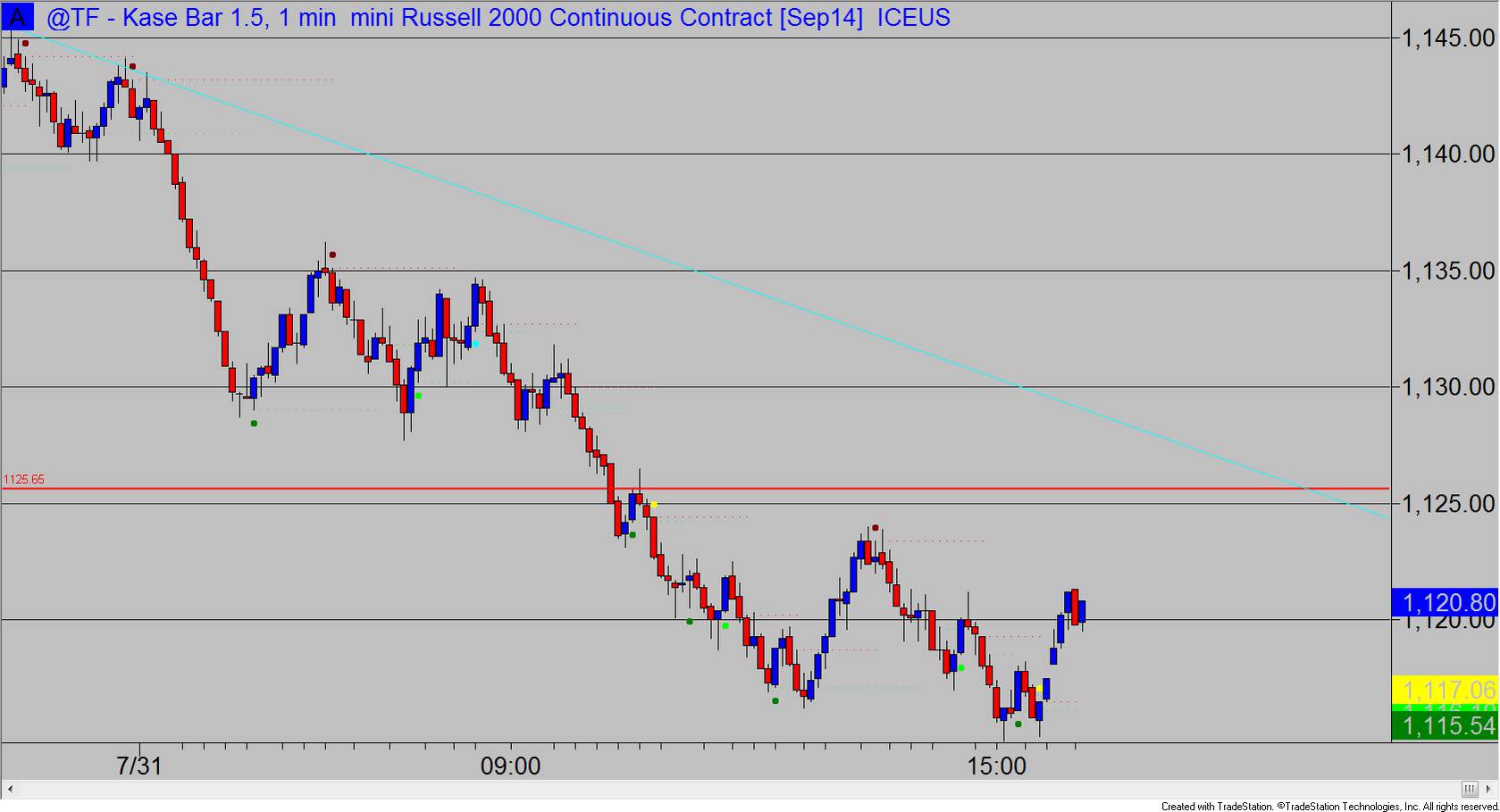Viewport: 1500px width, 812px height.
Task: Click the "7/31" date label on time axis
Action: pos(139,766)
